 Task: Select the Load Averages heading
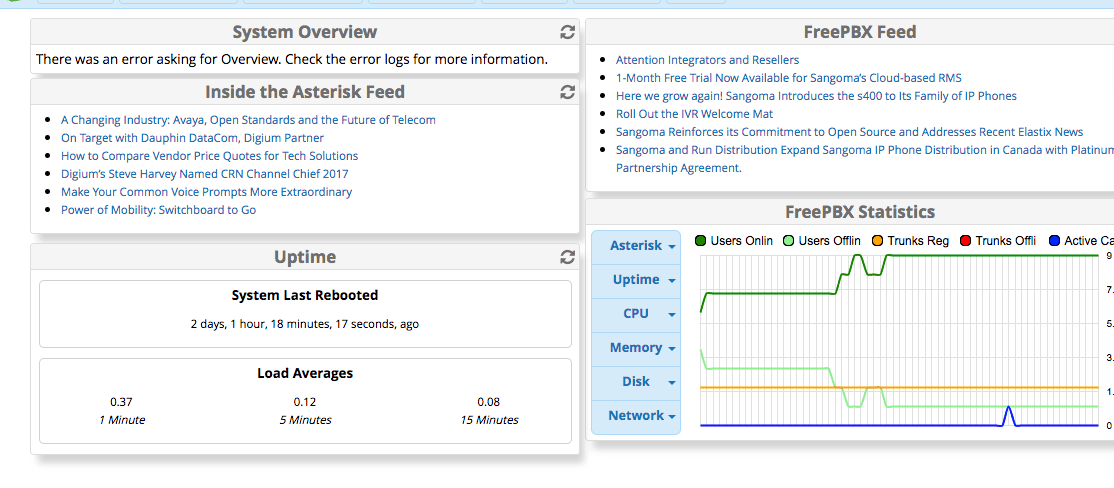305,373
